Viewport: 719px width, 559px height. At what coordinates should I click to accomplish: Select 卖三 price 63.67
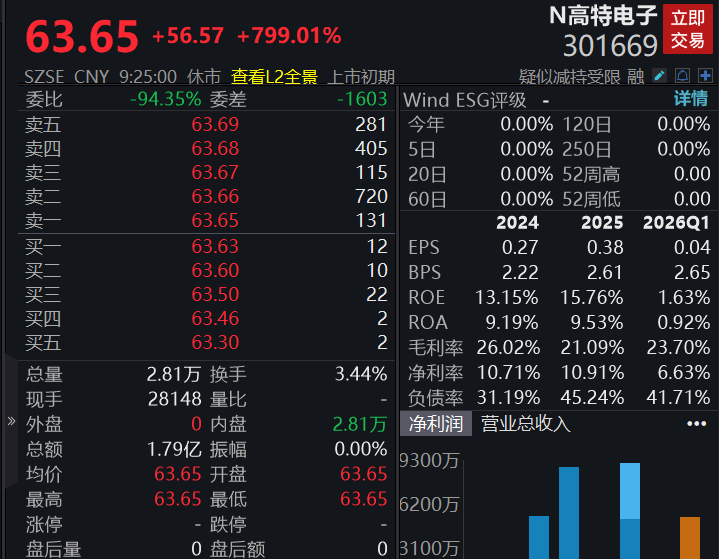pyautogui.click(x=215, y=172)
